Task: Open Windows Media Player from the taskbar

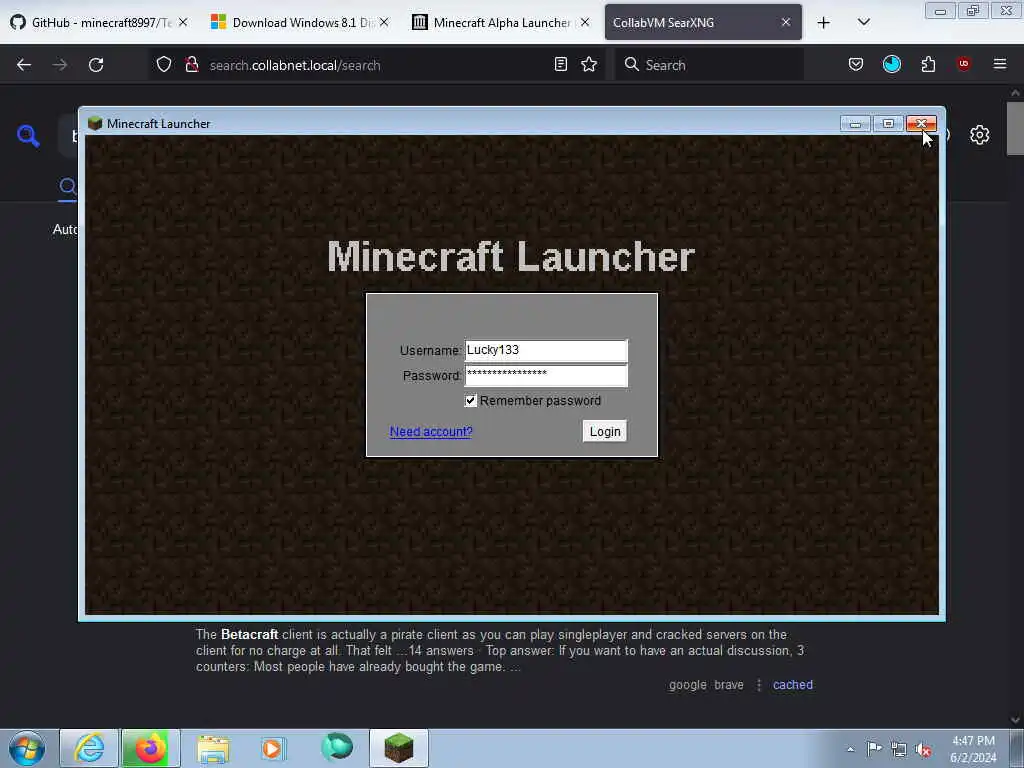Action: coord(272,748)
